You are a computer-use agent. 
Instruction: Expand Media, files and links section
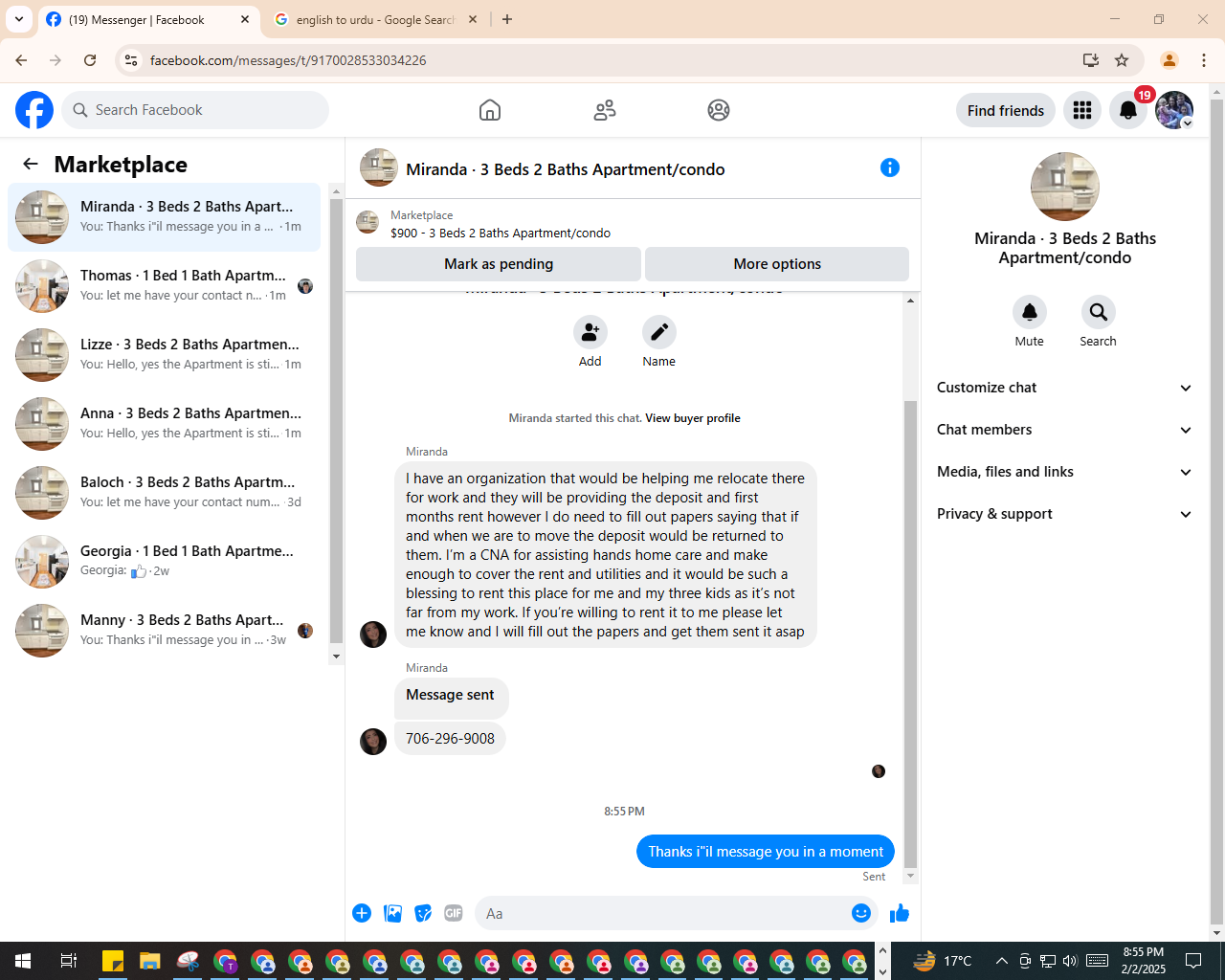click(1065, 472)
